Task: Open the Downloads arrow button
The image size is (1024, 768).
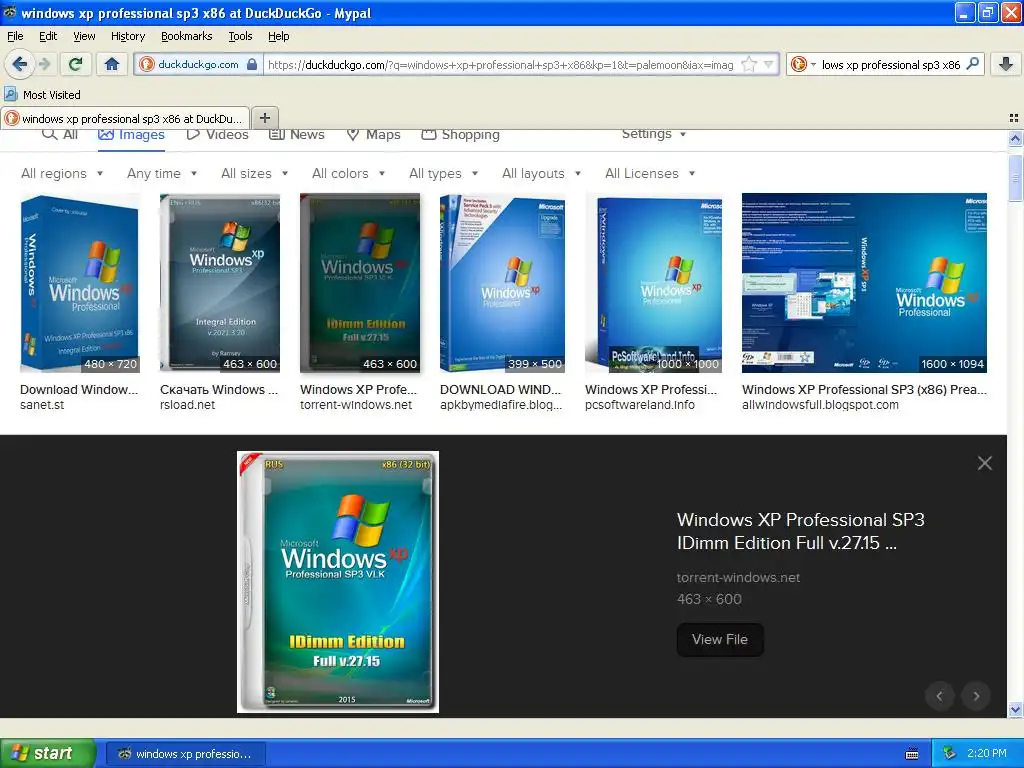Action: click(1006, 64)
